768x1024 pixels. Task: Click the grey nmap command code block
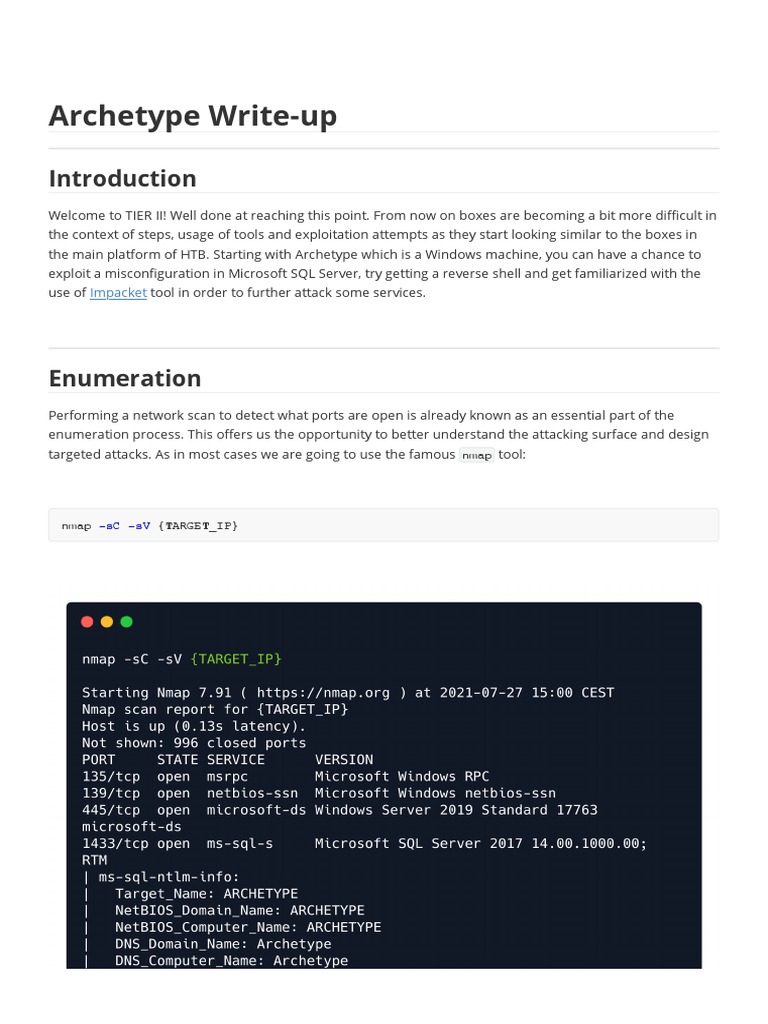coord(383,525)
